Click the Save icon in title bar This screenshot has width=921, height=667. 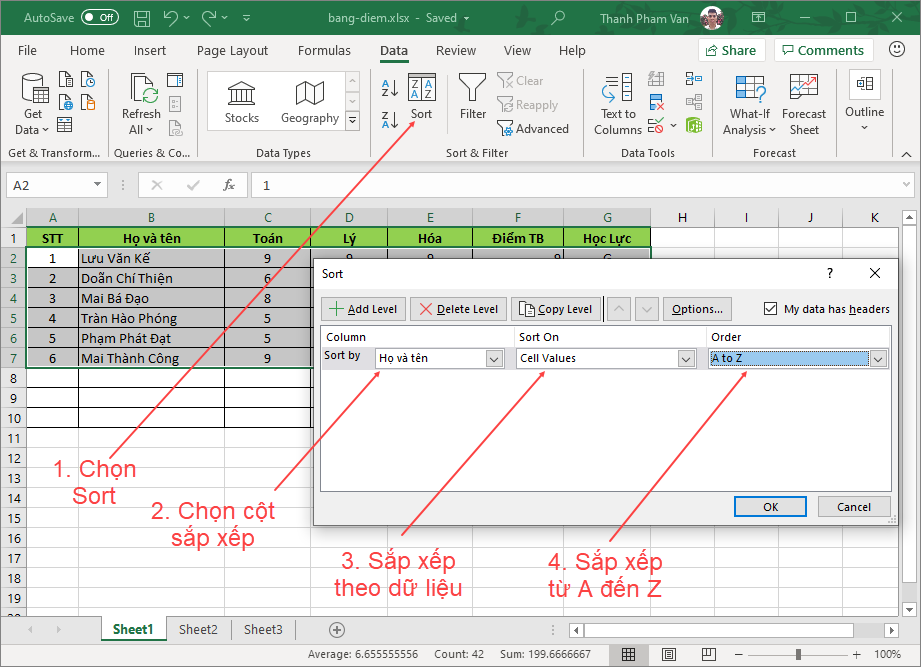point(142,18)
